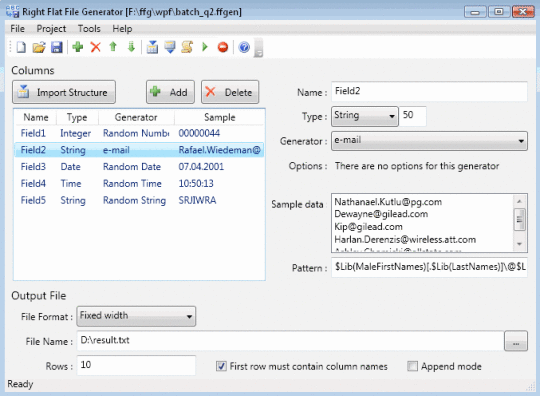540x396 pixels.
Task: Click the Sample data list scrollbar down arrow
Action: point(519,244)
